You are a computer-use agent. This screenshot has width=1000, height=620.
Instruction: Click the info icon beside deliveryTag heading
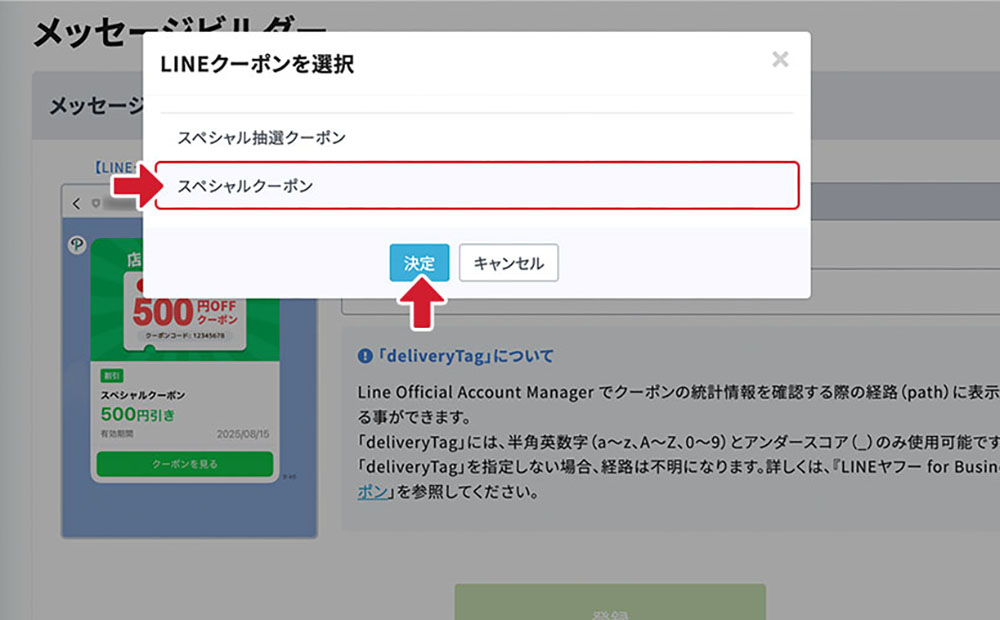(365, 356)
